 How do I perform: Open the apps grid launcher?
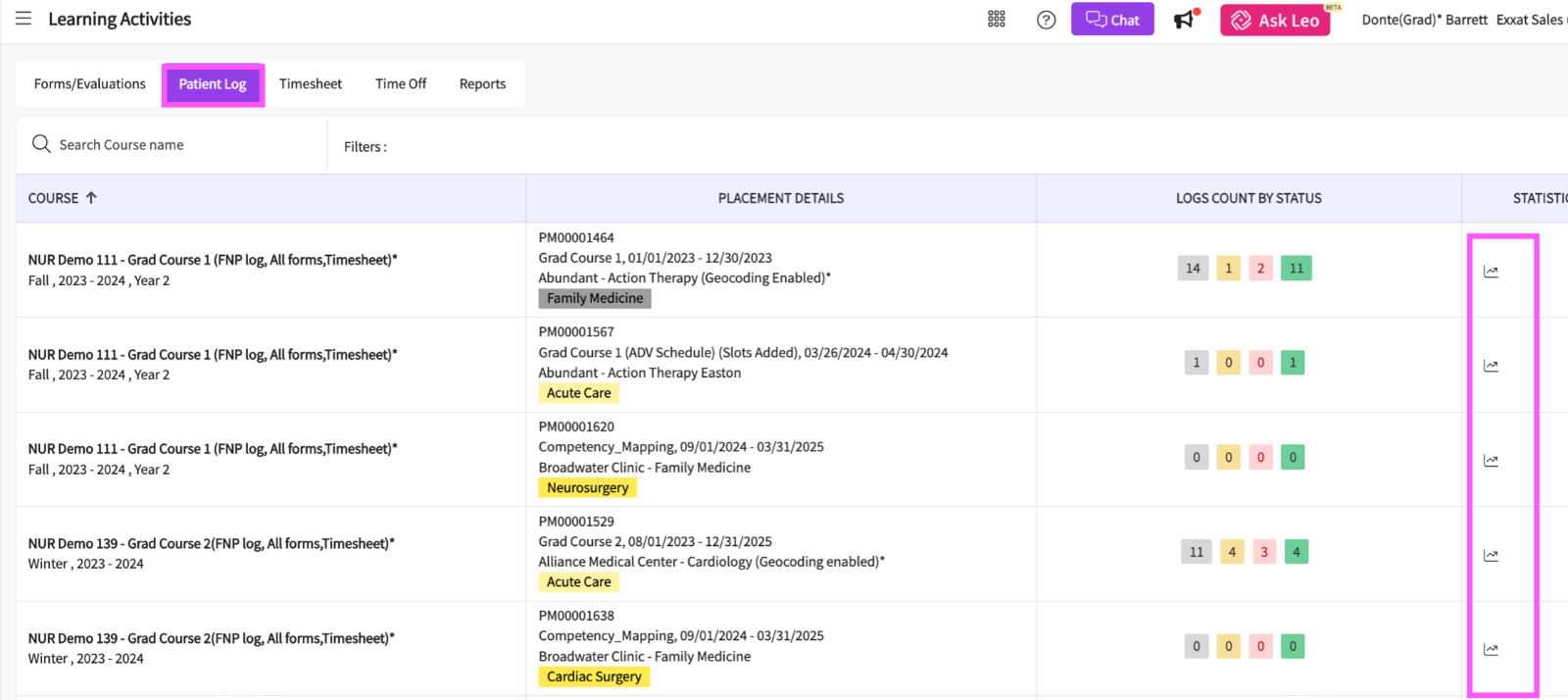tap(996, 20)
